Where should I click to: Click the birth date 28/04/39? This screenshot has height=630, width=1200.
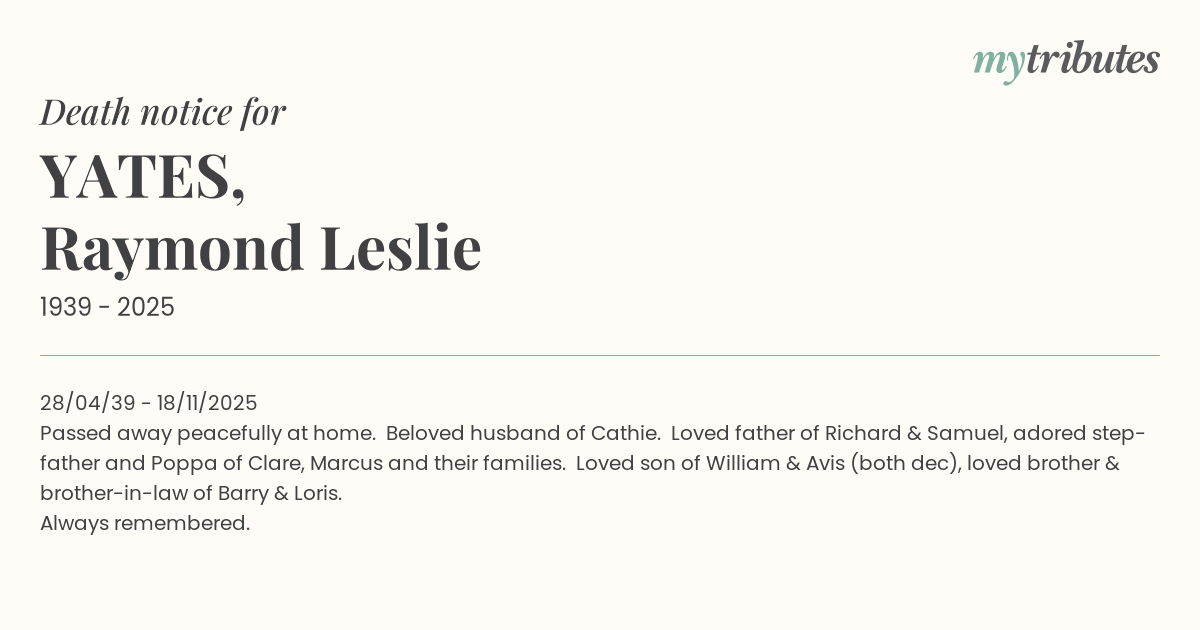[x=87, y=403]
